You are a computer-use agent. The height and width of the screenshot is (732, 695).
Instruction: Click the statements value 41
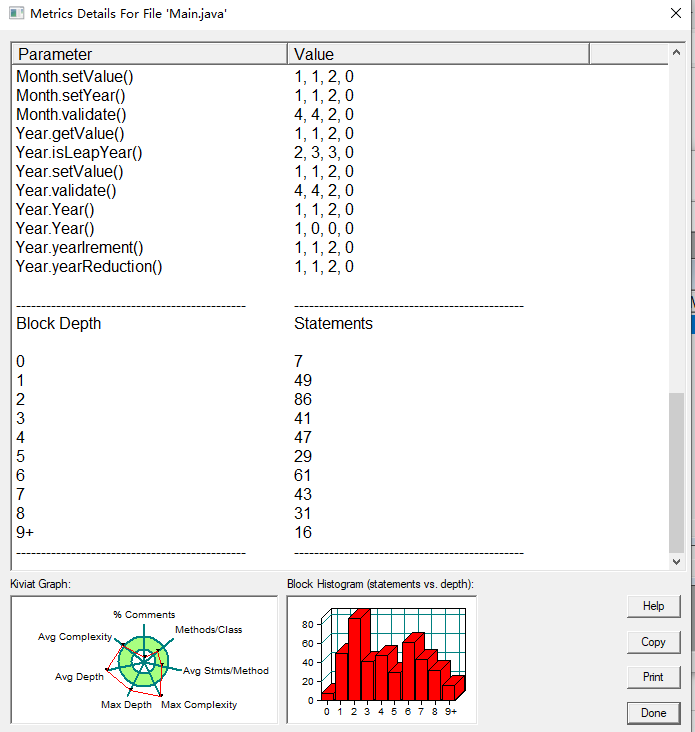click(x=302, y=419)
